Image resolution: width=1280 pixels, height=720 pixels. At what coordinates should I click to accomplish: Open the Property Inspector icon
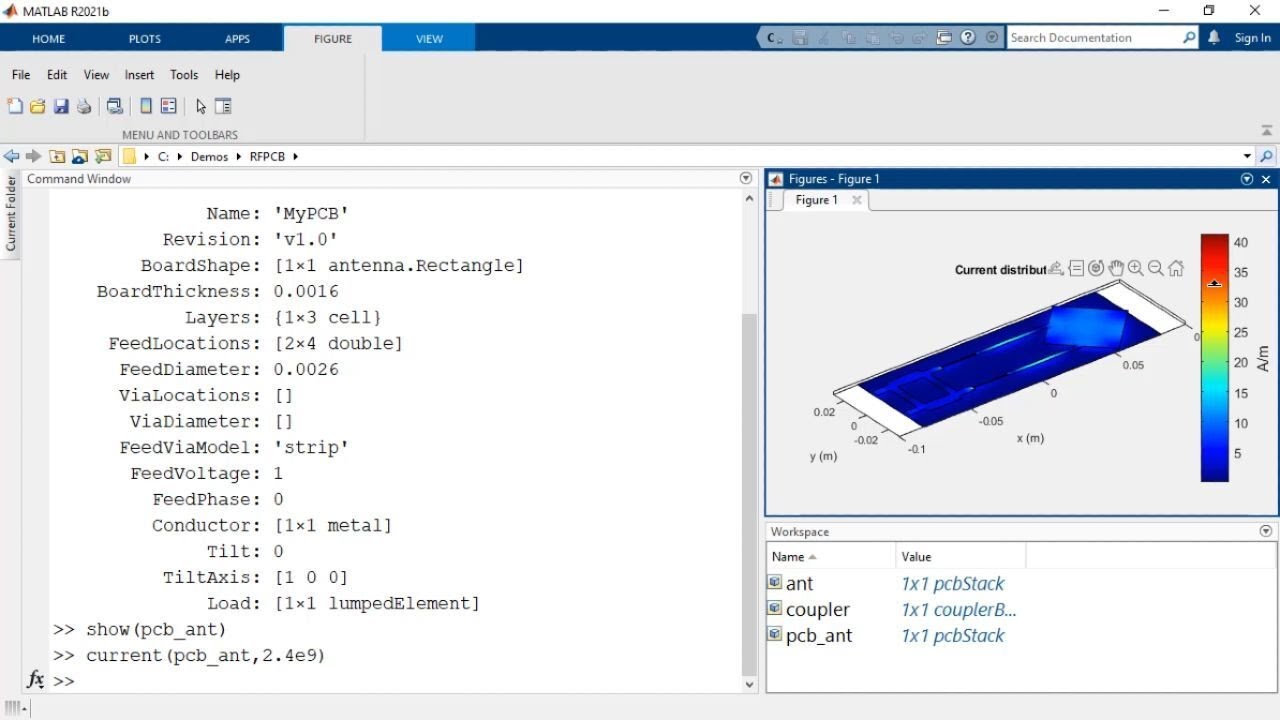pos(223,106)
